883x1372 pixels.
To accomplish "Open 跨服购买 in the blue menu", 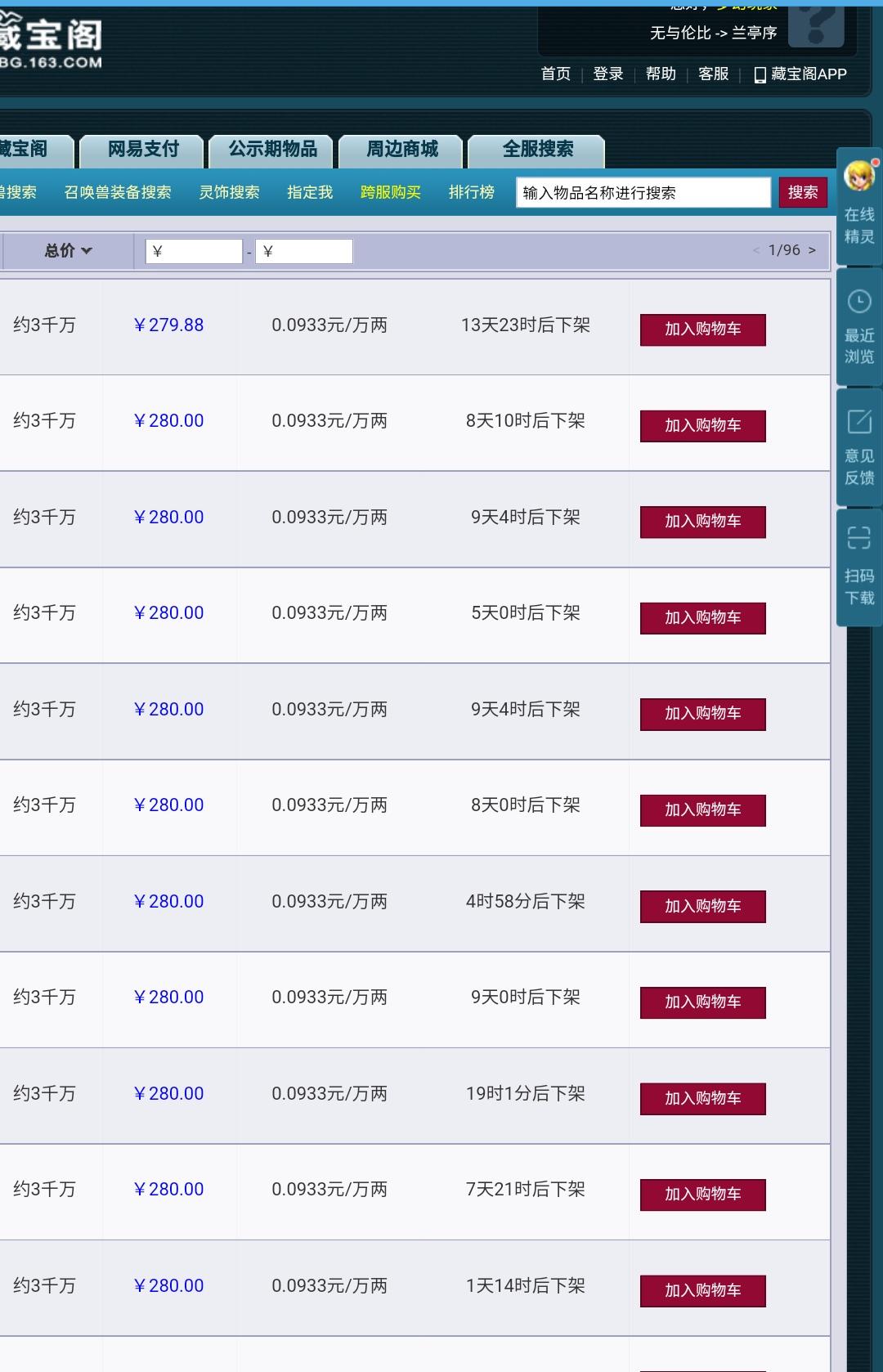I will (x=390, y=192).
